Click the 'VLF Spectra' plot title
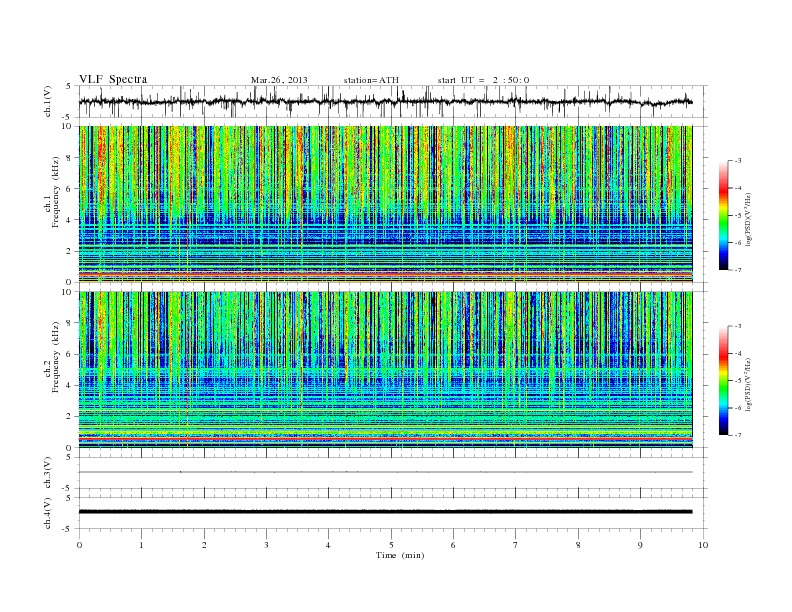 113,79
